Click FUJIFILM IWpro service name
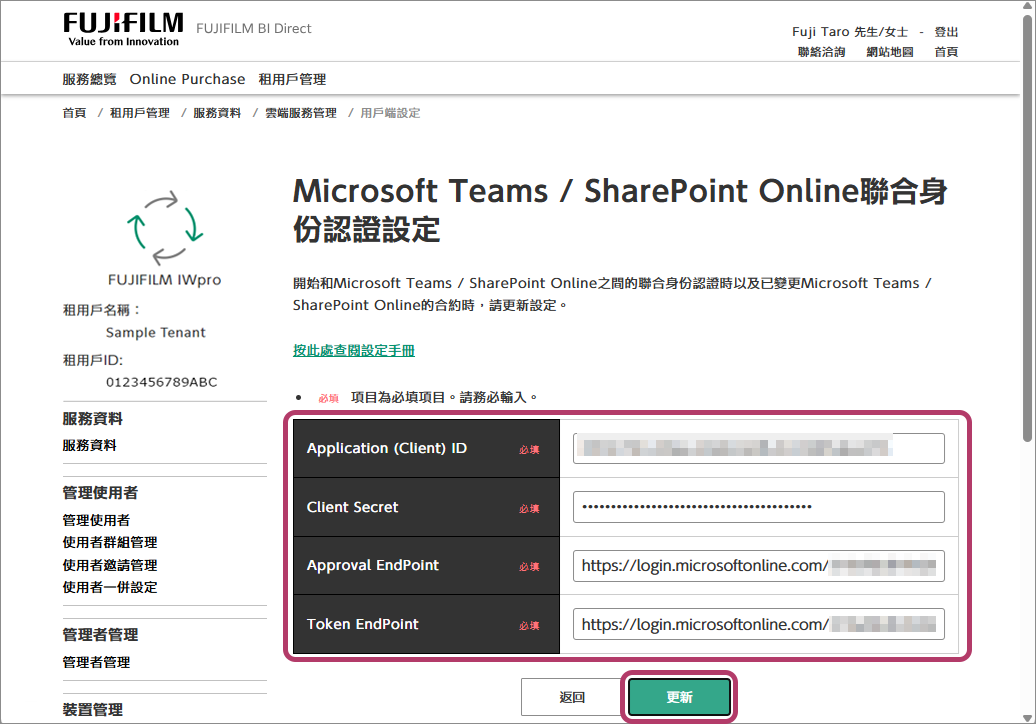 pyautogui.click(x=165, y=280)
